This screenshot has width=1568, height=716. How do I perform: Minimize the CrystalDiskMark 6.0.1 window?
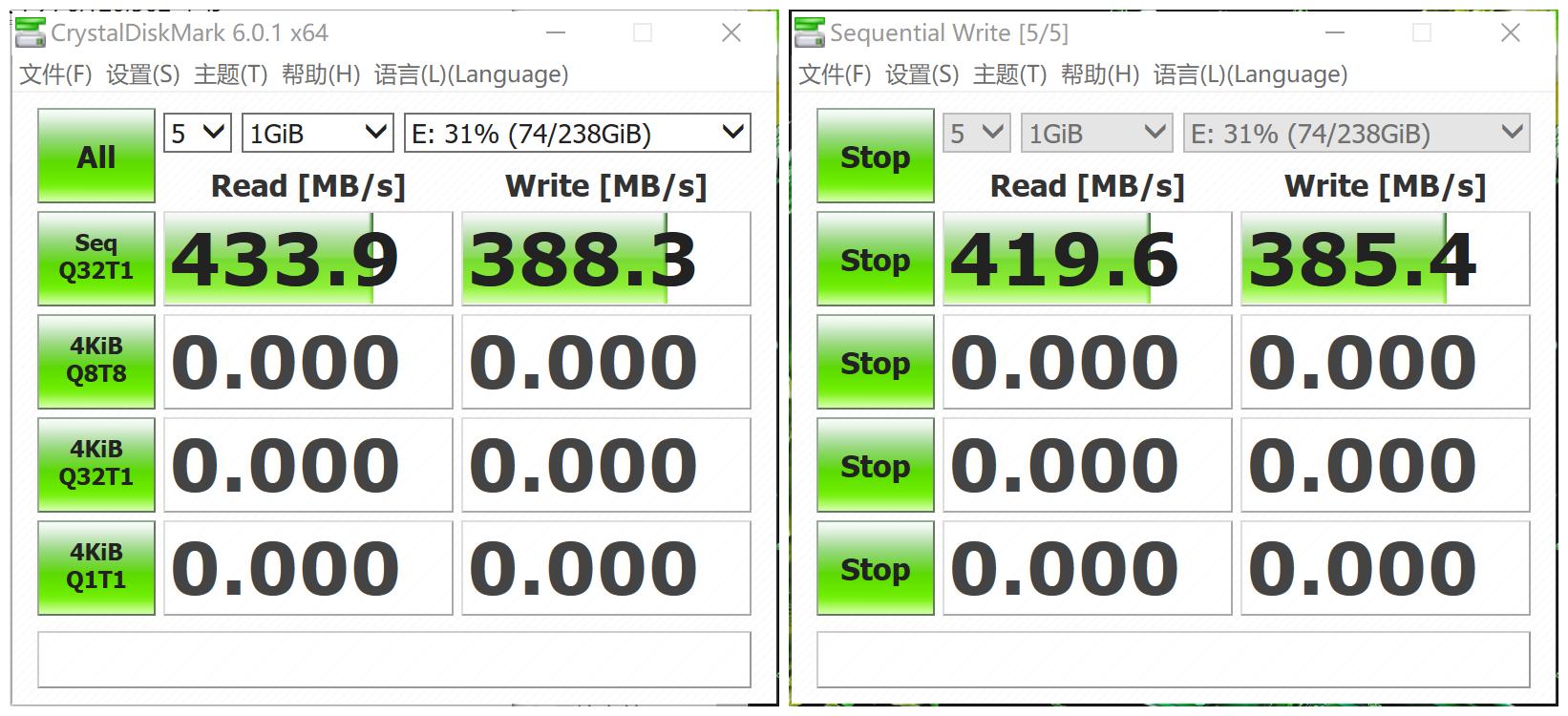(x=555, y=32)
